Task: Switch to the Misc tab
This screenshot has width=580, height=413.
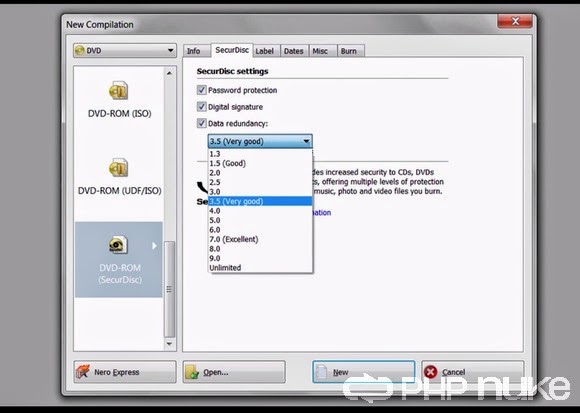Action: 323,51
